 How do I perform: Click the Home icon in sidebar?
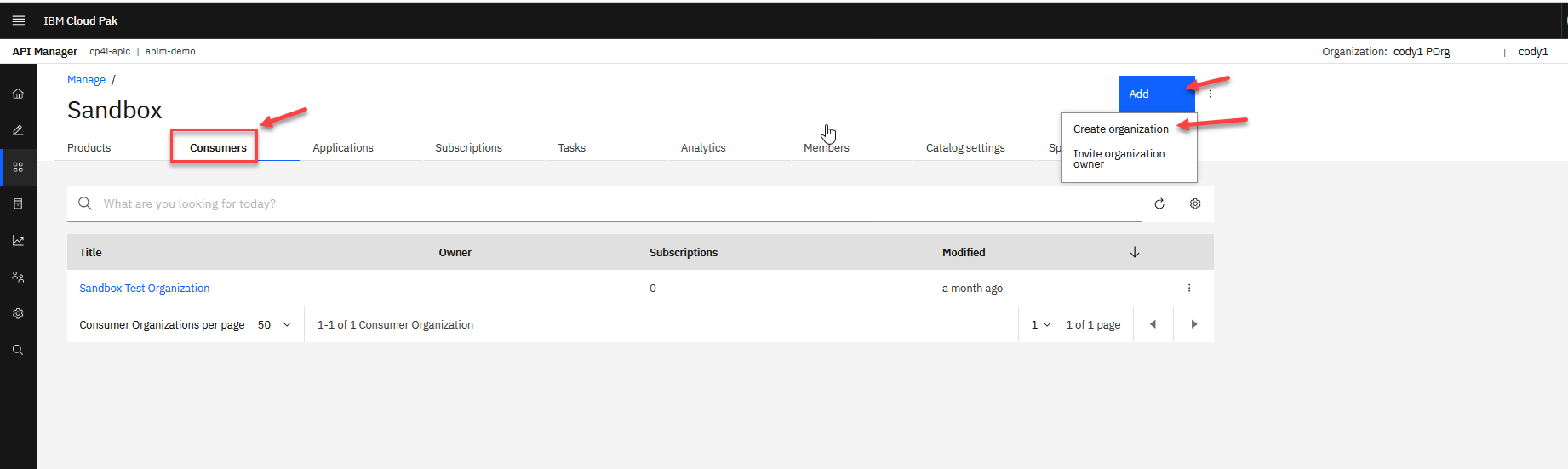pos(18,94)
